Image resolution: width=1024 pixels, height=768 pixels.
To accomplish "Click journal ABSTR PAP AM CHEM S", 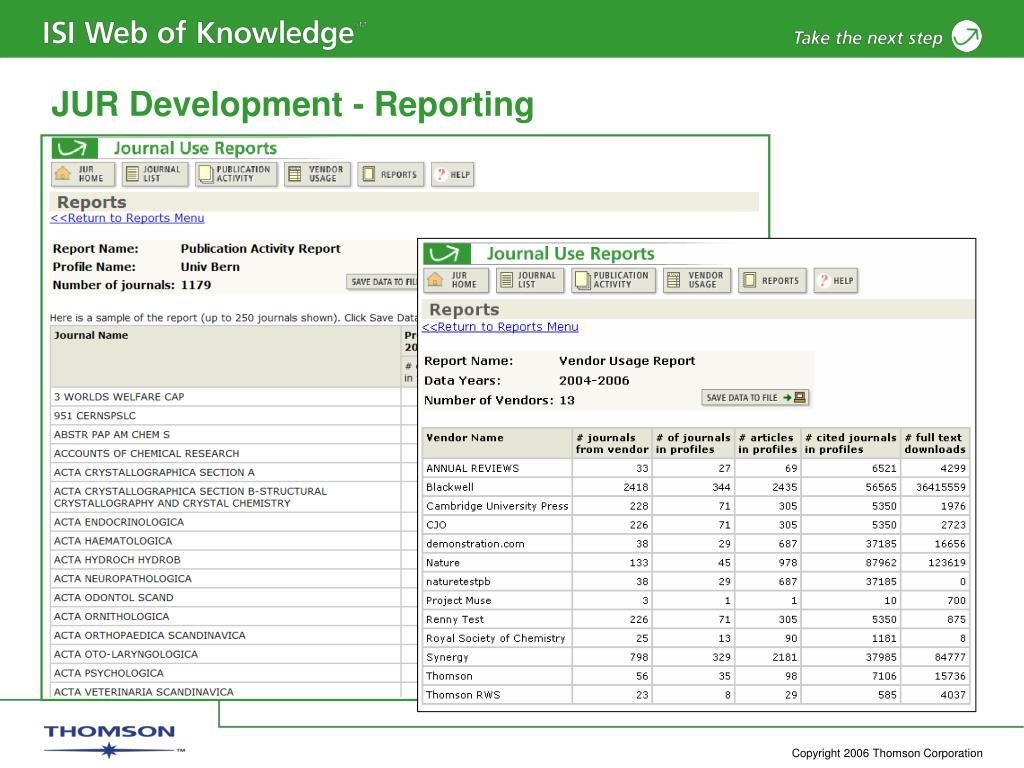I will point(112,435).
